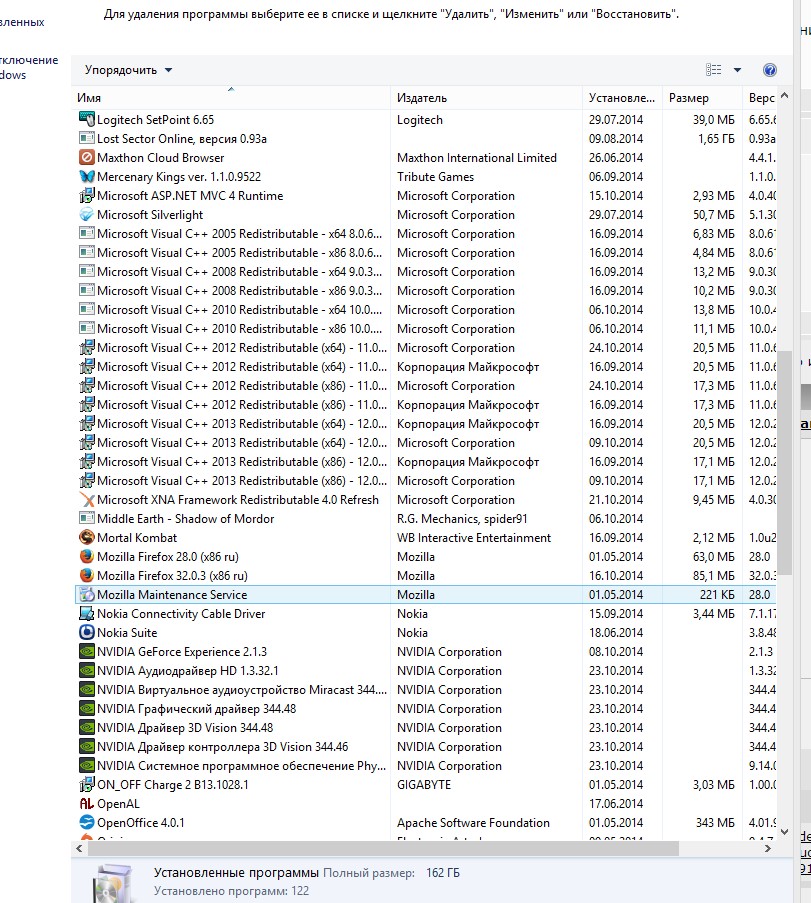This screenshot has height=903, width=811.
Task: Click publisher GIGABYTE
Action: (424, 784)
